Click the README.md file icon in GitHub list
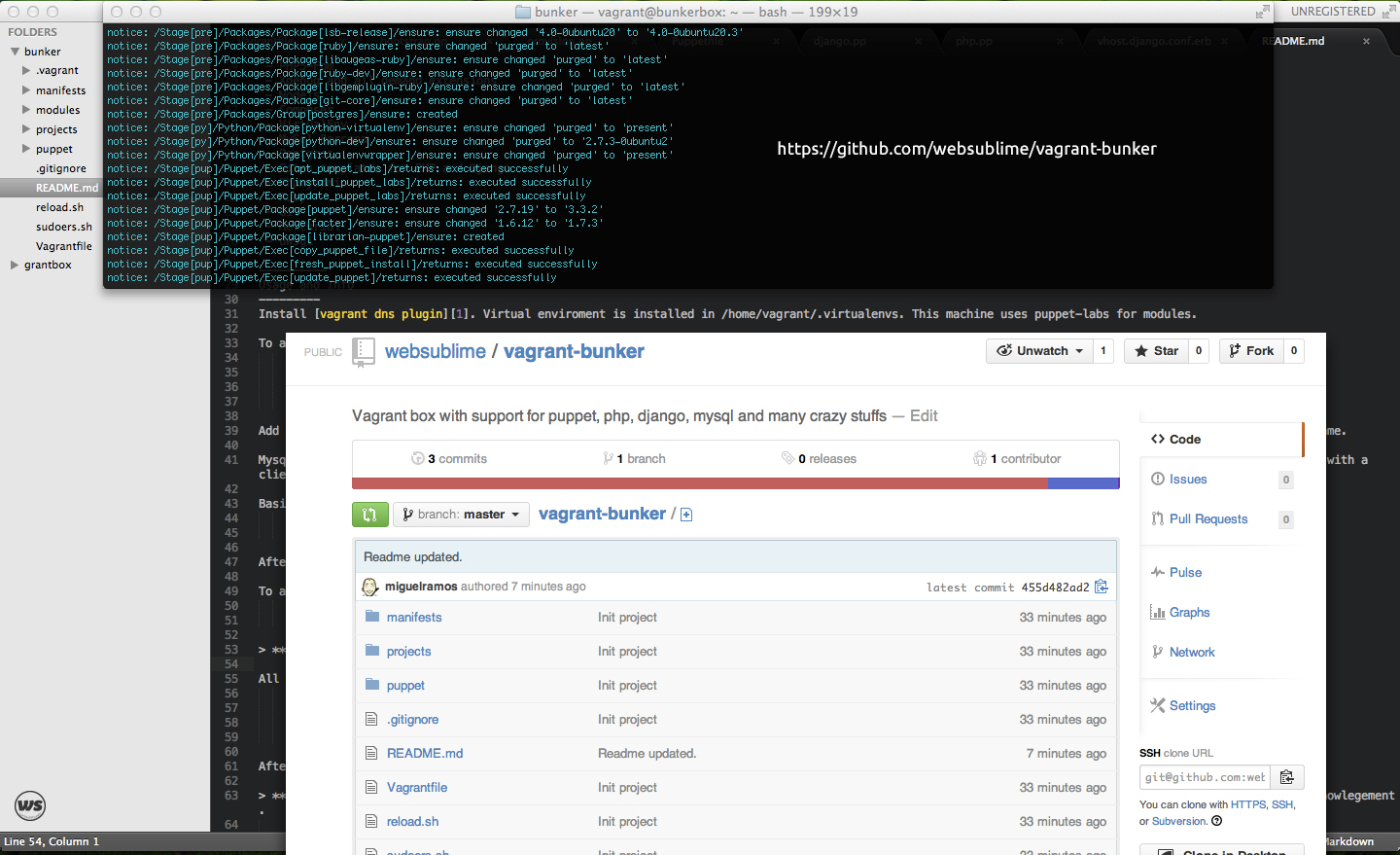This screenshot has height=855, width=1400. pos(371,753)
